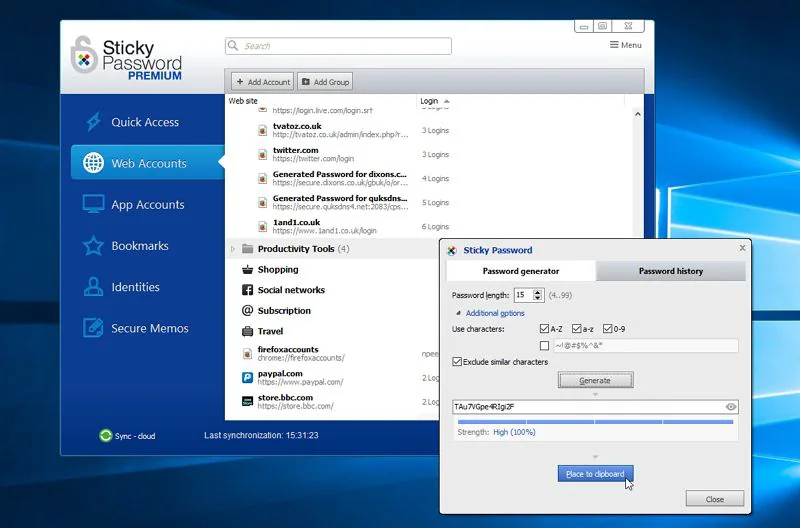Open App Accounts monitor icon

93,204
